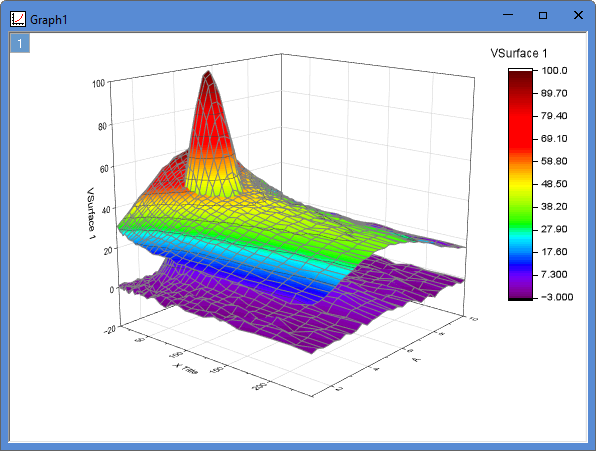Image resolution: width=596 pixels, height=451 pixels.
Task: Click the 17.60 color scale label
Action: pos(554,252)
